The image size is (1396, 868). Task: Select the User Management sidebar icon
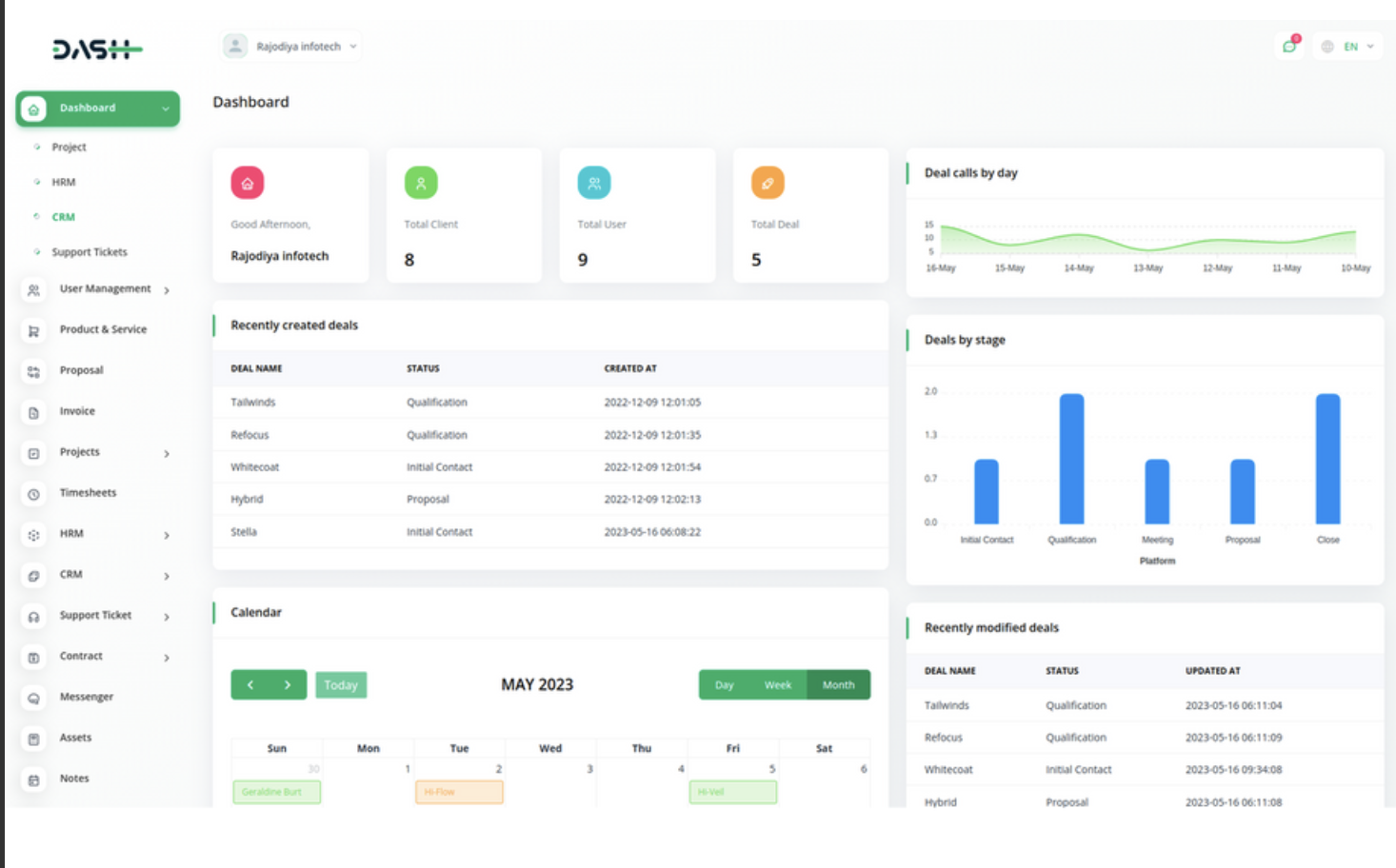(33, 289)
